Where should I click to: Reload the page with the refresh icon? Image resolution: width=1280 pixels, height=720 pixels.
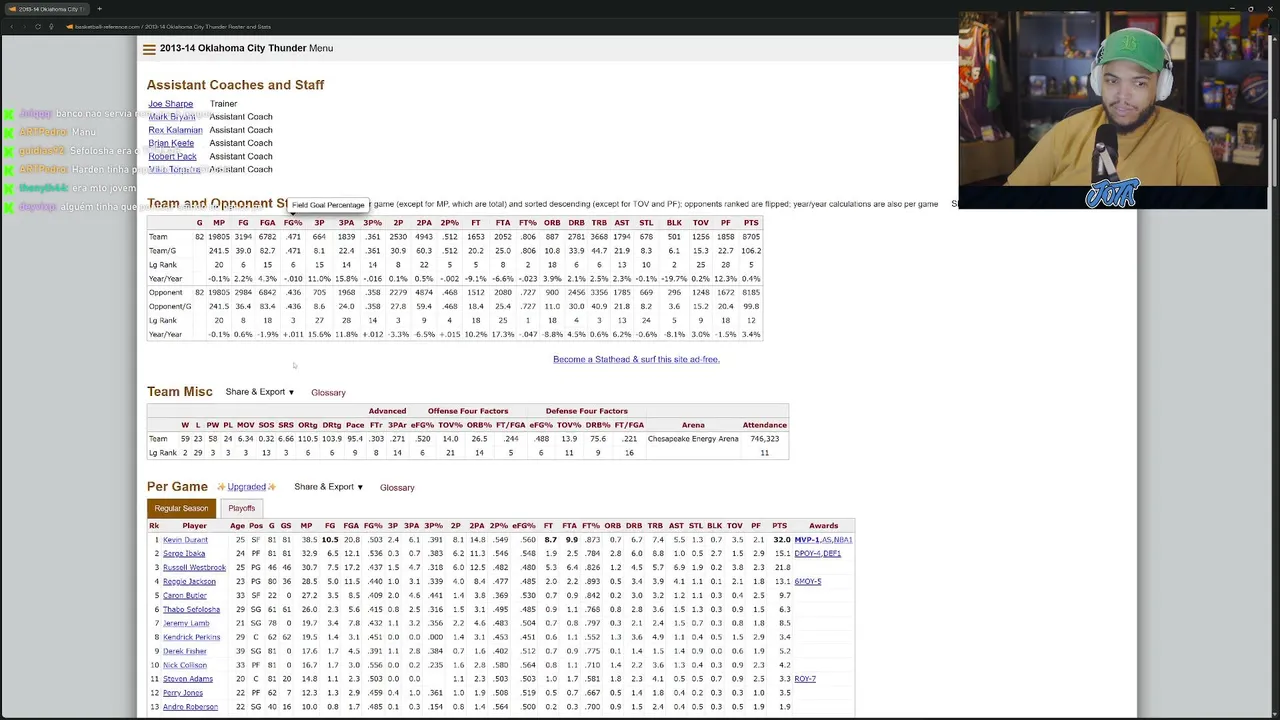[x=37, y=26]
